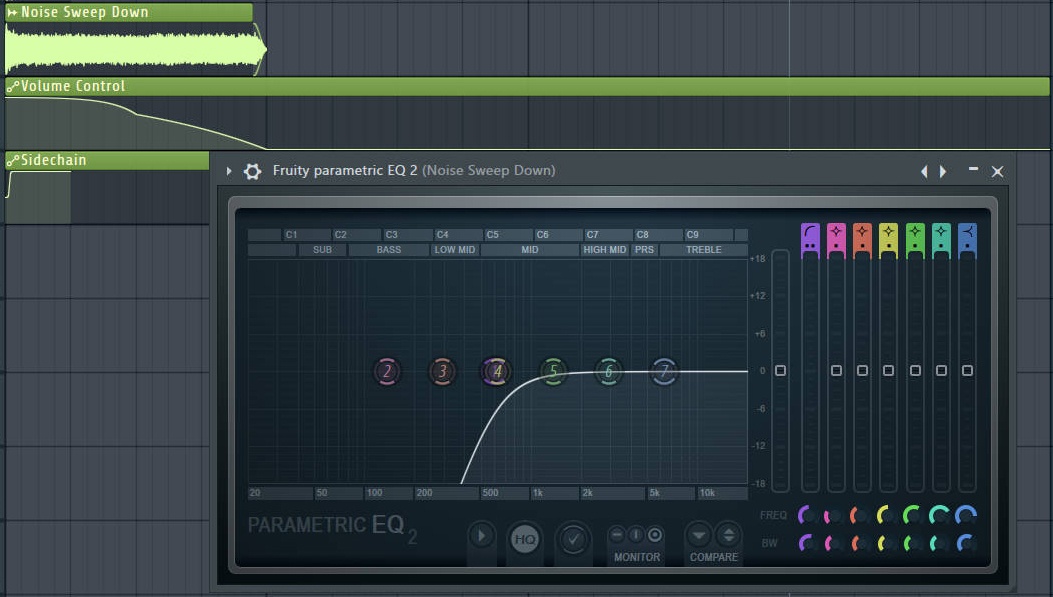Toggle the checkmark view band tokens button
The image size is (1053, 597).
(x=574, y=539)
